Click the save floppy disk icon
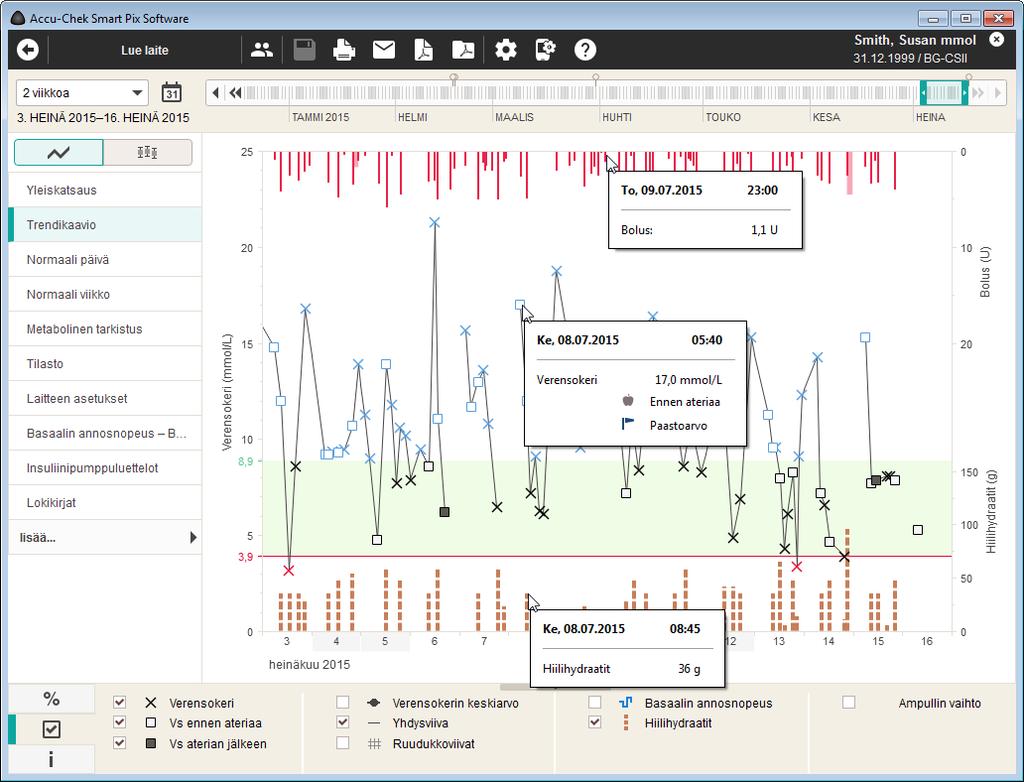Screen dimensions: 1024x782 304,50
